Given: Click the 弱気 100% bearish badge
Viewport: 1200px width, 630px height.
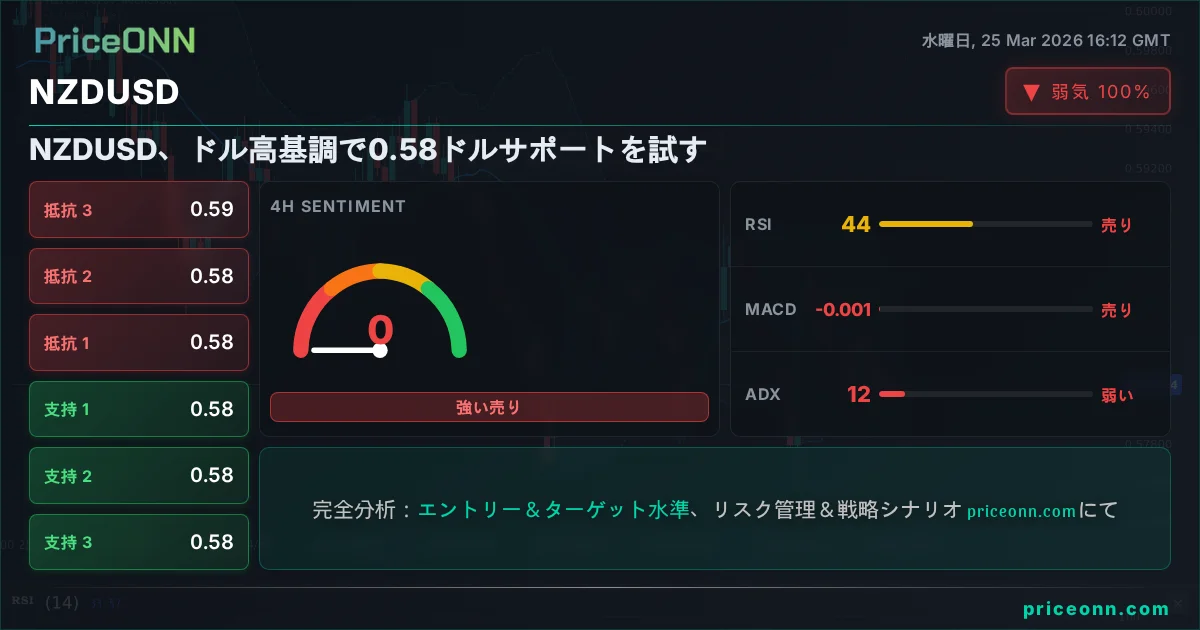Looking at the screenshot, I should [1087, 92].
